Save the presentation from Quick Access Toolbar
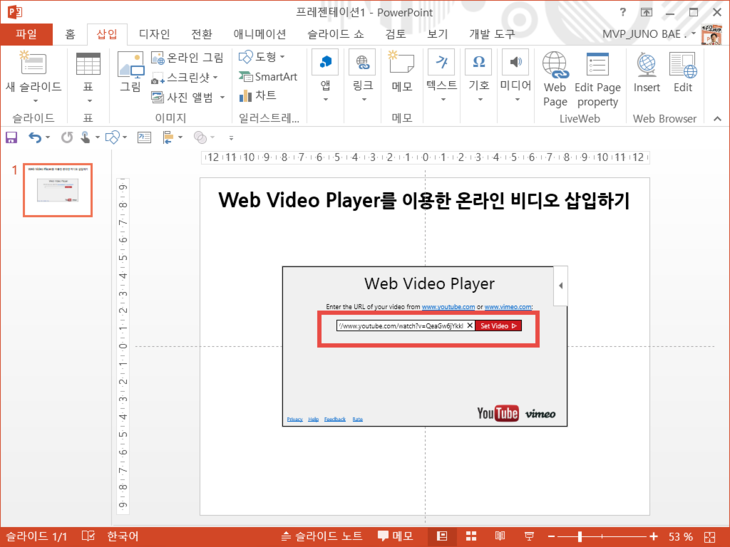Viewport: 730px width, 547px height. [x=11, y=137]
